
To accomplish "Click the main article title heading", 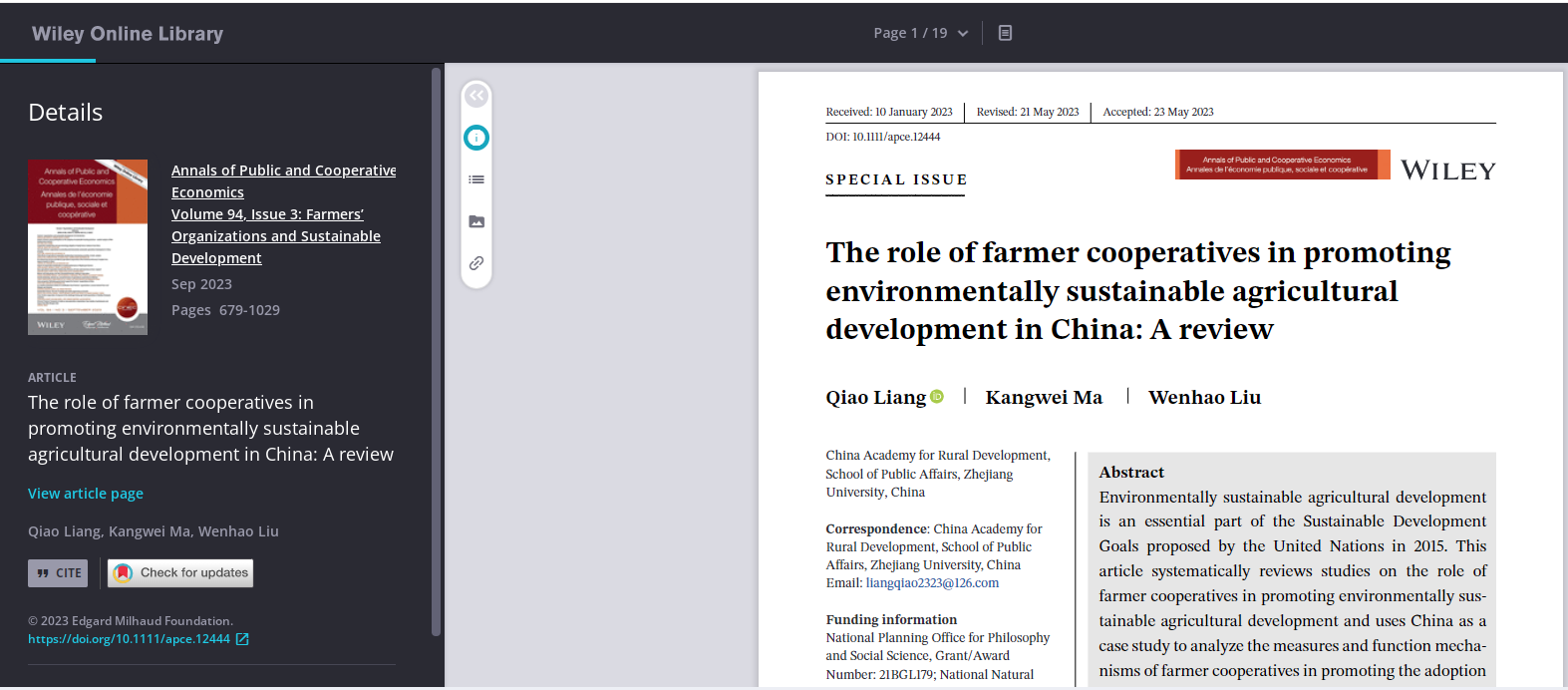I will pos(1138,290).
